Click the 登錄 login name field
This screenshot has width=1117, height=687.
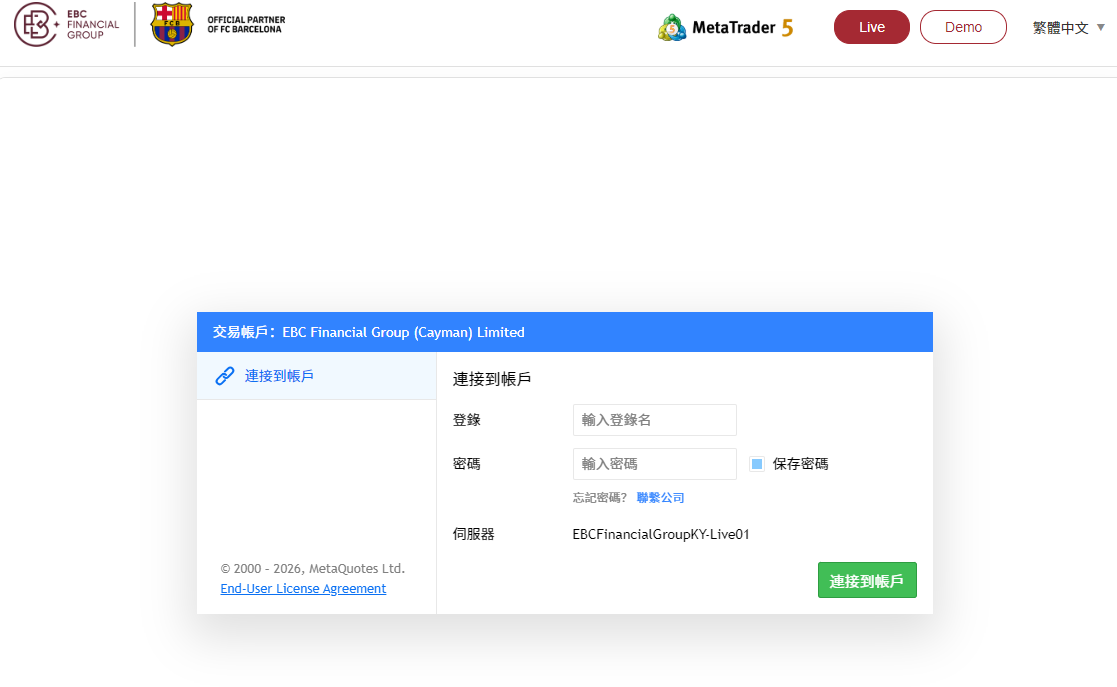pyautogui.click(x=655, y=420)
